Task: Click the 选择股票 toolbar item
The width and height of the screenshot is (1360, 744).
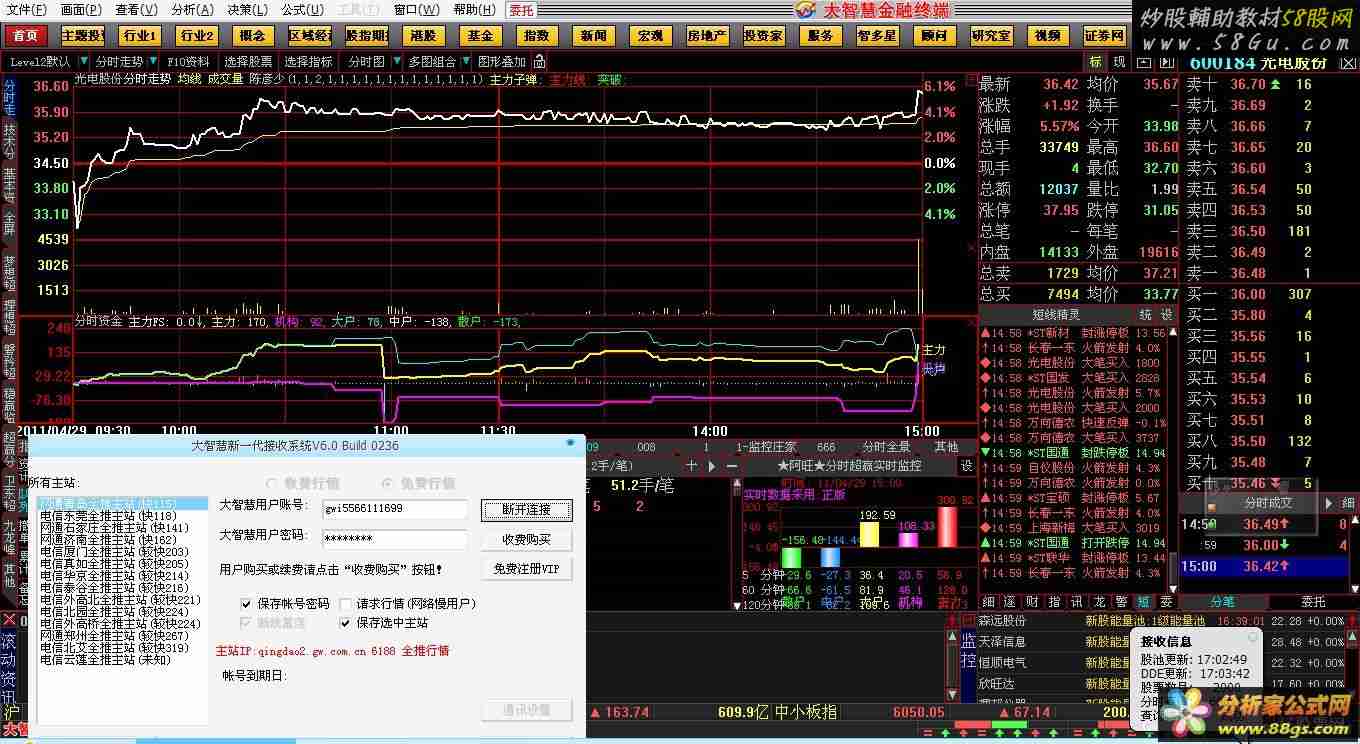Action: pyautogui.click(x=246, y=62)
